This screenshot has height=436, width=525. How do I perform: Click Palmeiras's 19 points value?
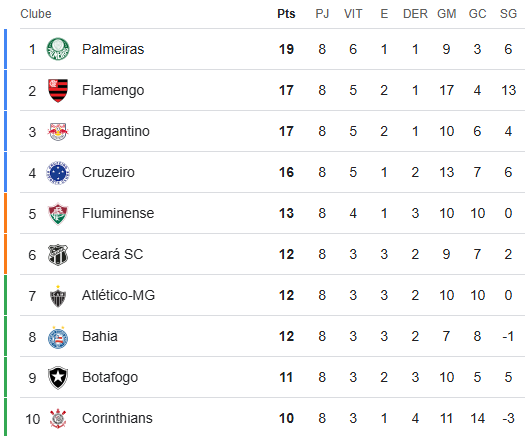[286, 49]
